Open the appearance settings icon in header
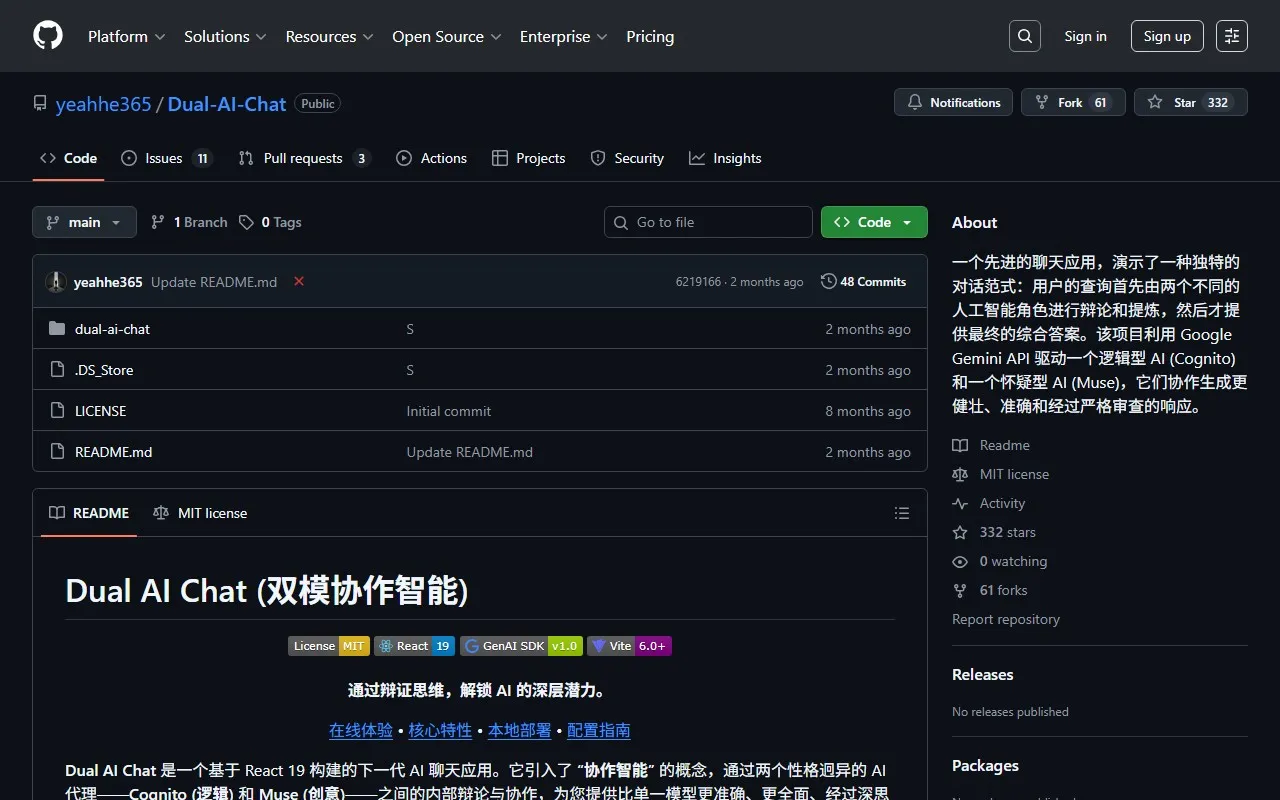This screenshot has height=800, width=1280. (x=1231, y=36)
